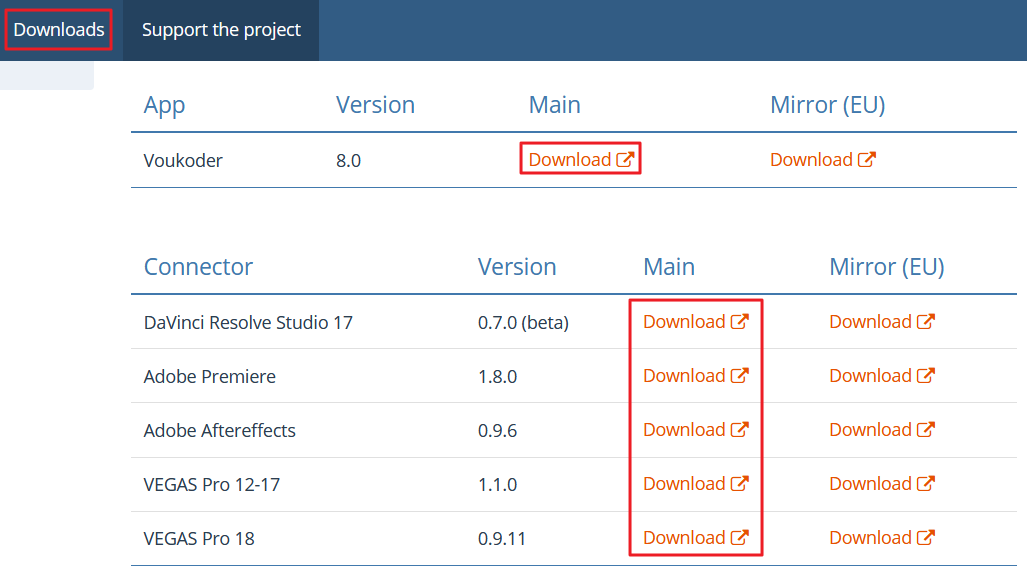Click Mirror (EU) download for Adobe Aftereffects
This screenshot has height=578, width=1027.
[882, 429]
